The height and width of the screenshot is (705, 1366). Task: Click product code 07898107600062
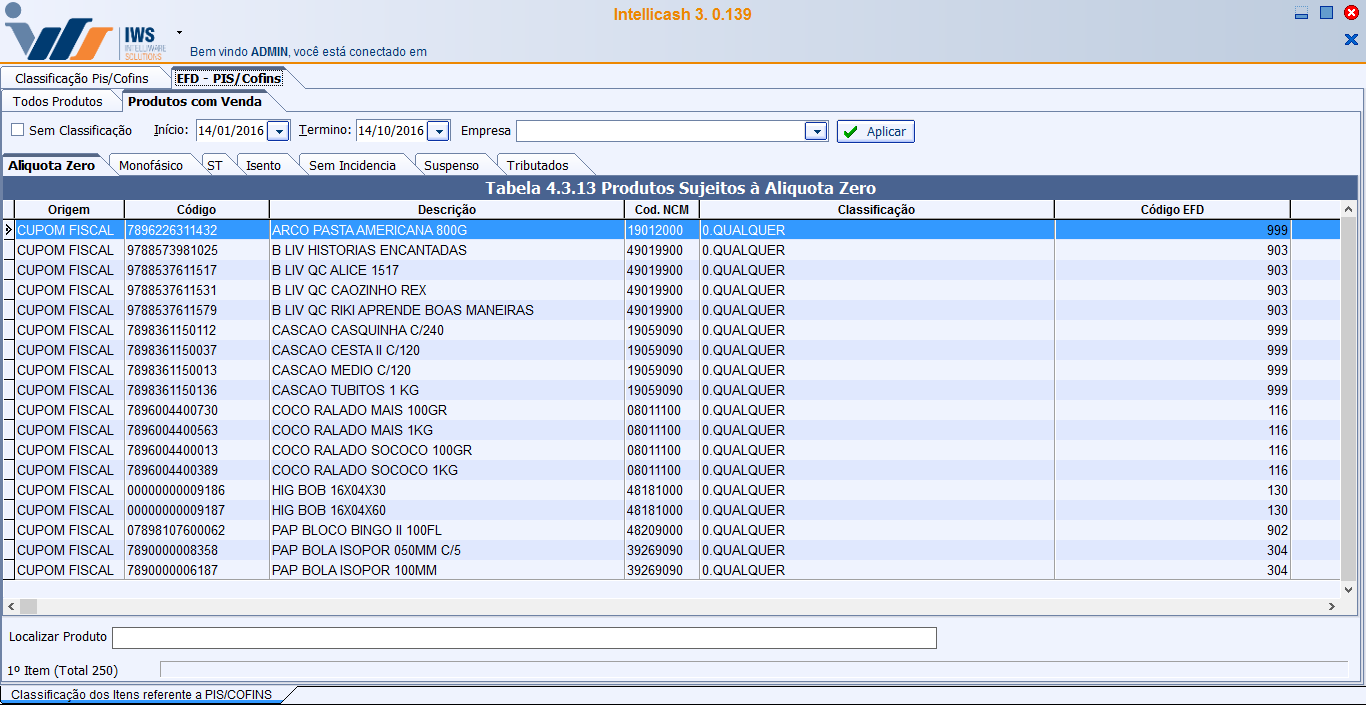tap(176, 530)
